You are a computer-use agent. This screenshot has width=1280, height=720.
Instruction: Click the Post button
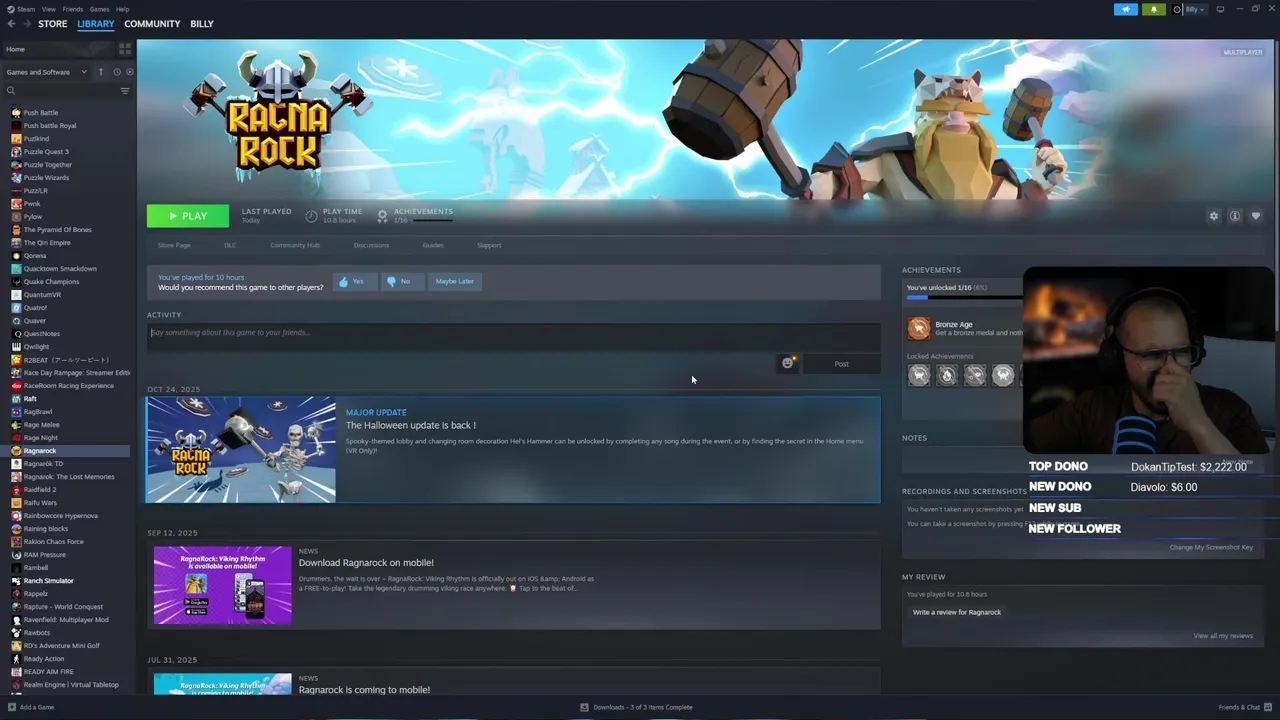point(841,364)
